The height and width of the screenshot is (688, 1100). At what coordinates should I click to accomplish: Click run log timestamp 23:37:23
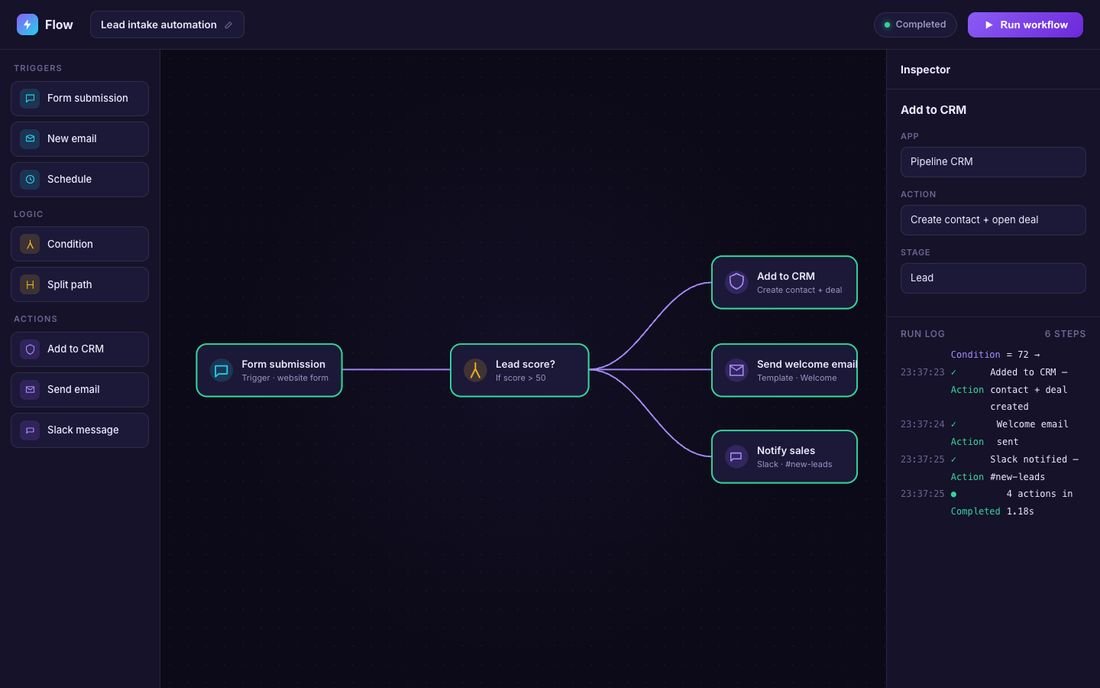click(922, 372)
